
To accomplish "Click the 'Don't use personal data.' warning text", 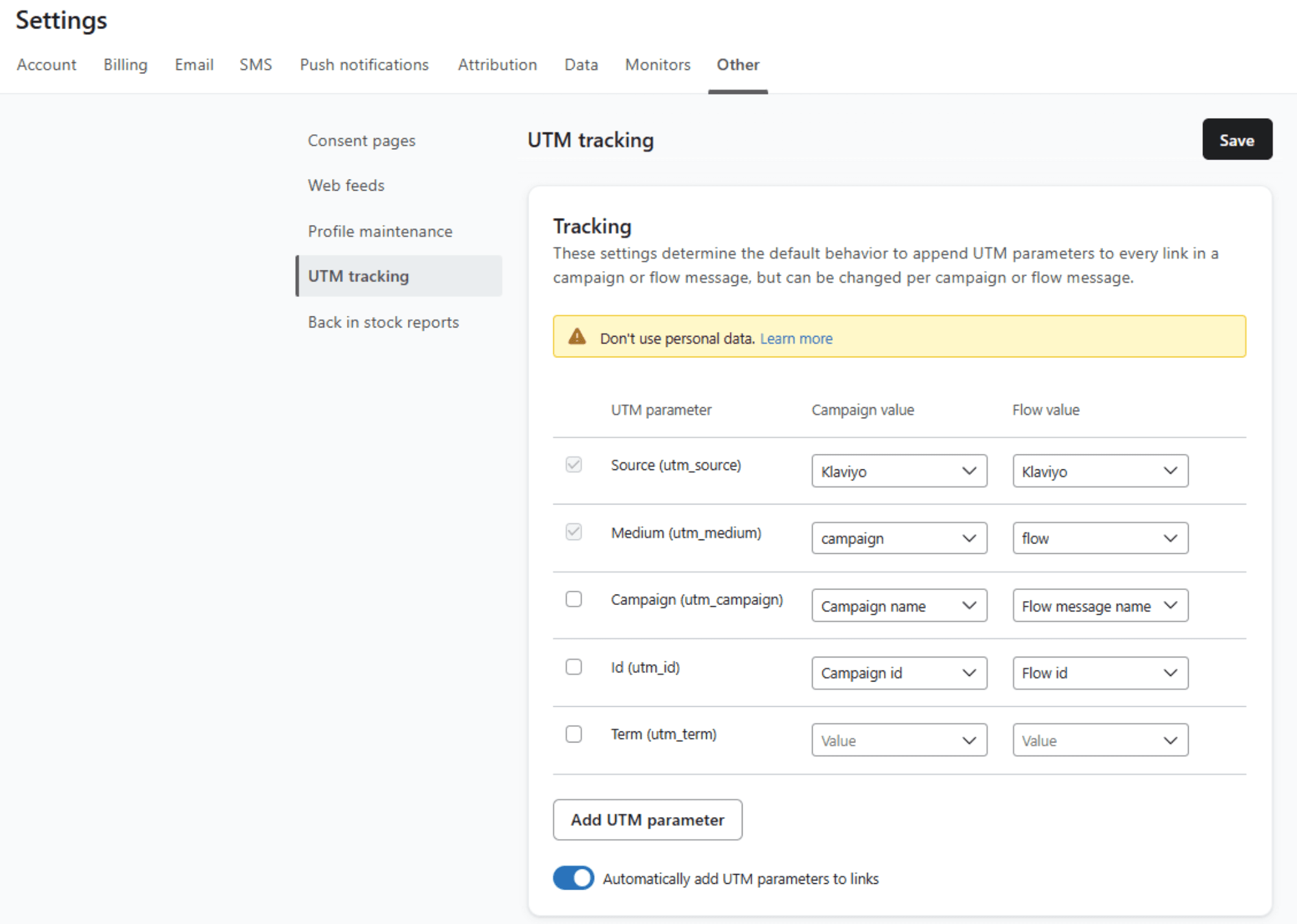I will pyautogui.click(x=677, y=338).
